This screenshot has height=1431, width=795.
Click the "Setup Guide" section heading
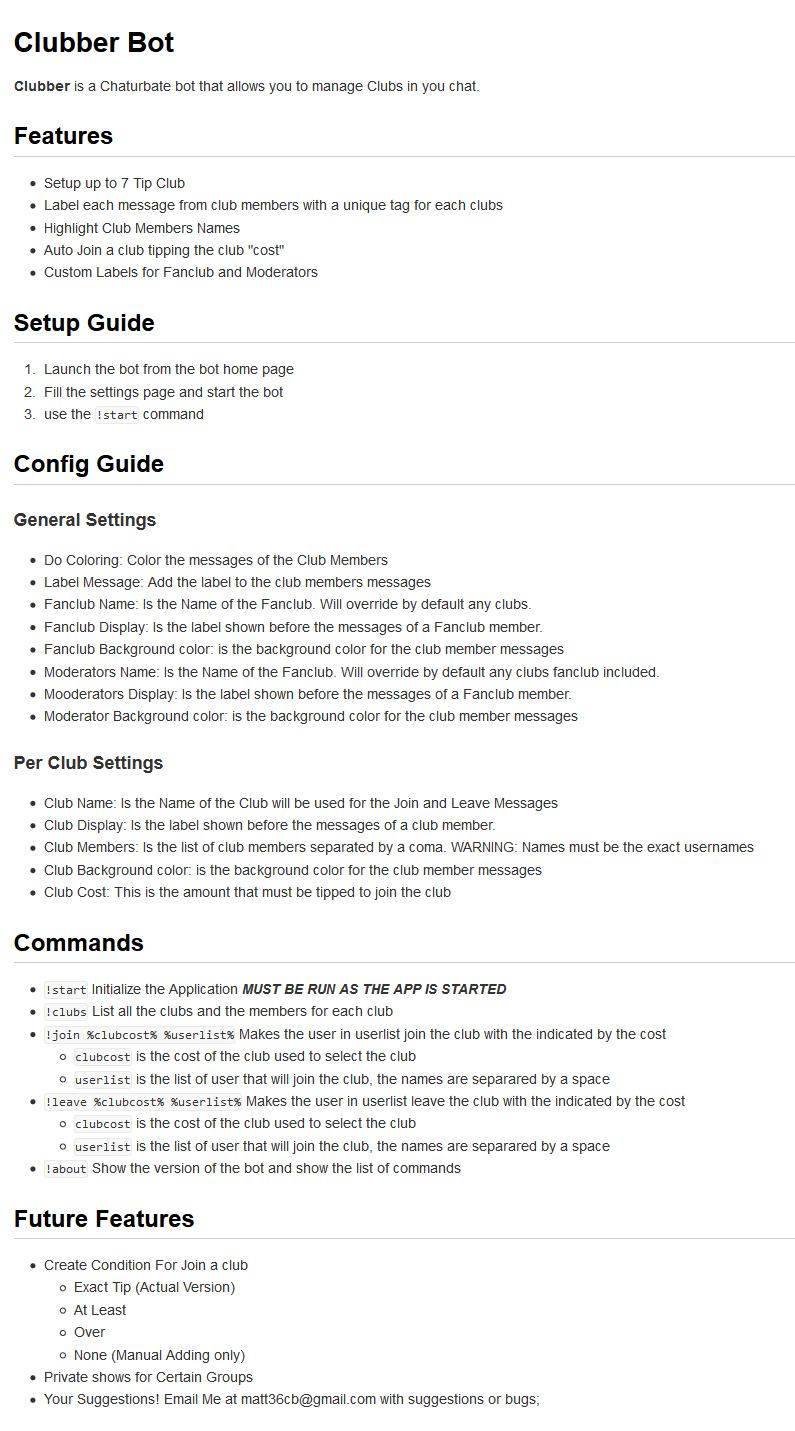[84, 323]
